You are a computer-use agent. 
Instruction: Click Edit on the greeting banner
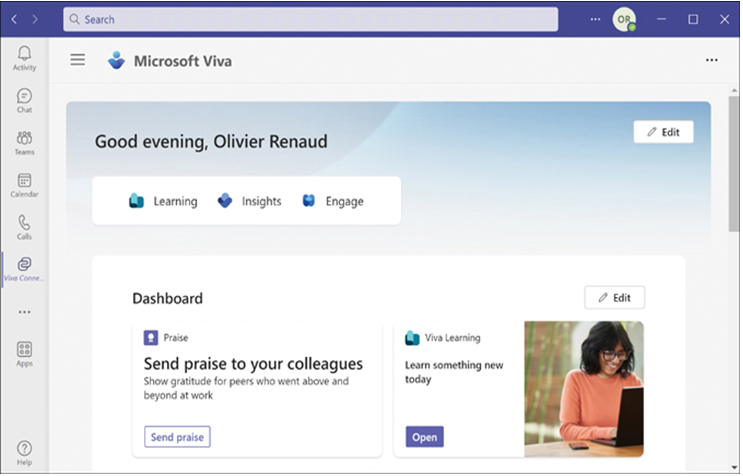point(663,132)
